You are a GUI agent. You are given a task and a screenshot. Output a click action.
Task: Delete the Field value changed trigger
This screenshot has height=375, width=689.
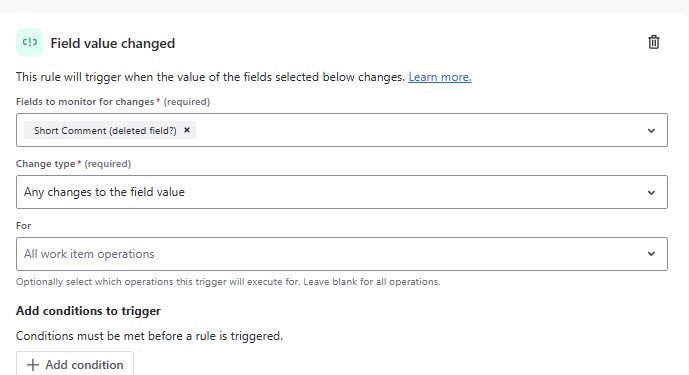pyautogui.click(x=653, y=42)
